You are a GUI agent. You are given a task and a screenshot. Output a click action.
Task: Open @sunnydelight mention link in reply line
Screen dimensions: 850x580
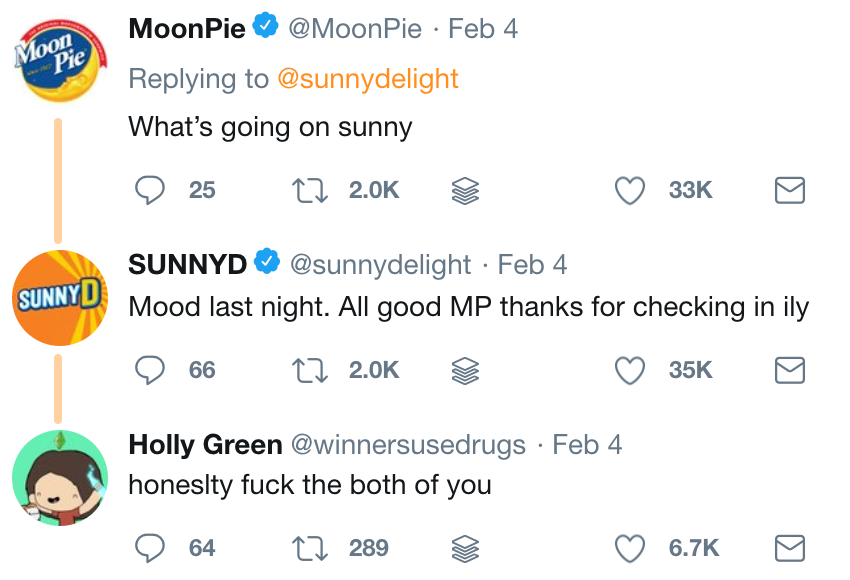click(x=367, y=79)
